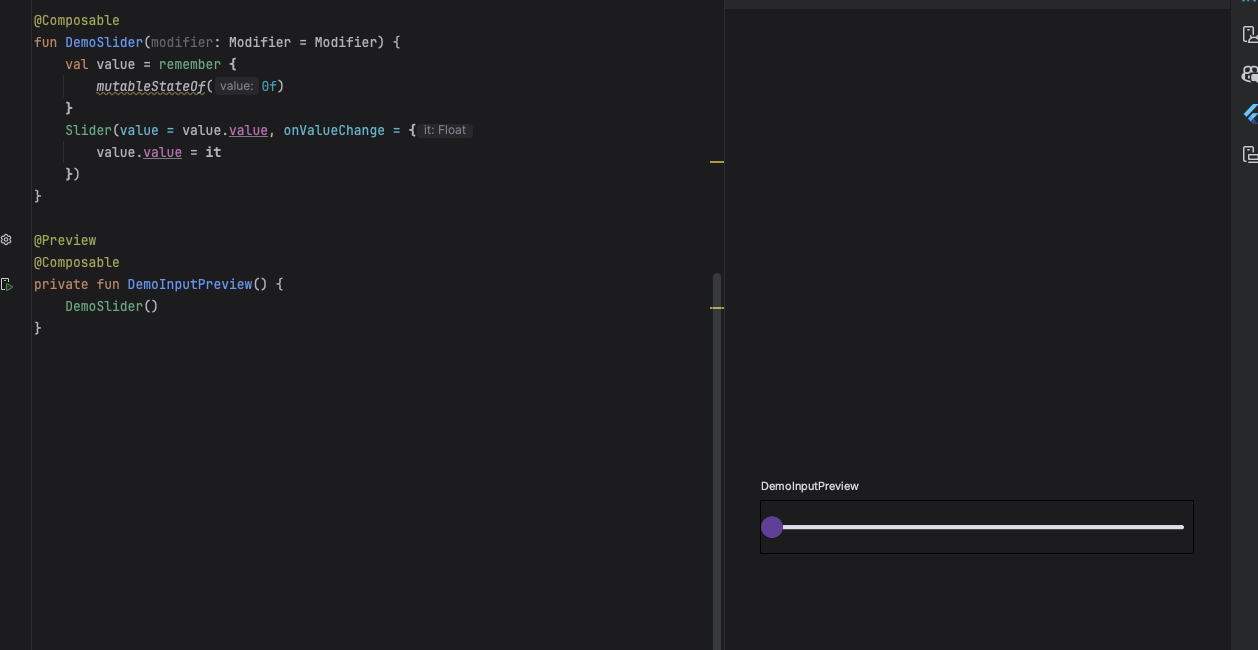Jump to the lower yellow warning stripe marker
1258x650 pixels.
click(716, 308)
